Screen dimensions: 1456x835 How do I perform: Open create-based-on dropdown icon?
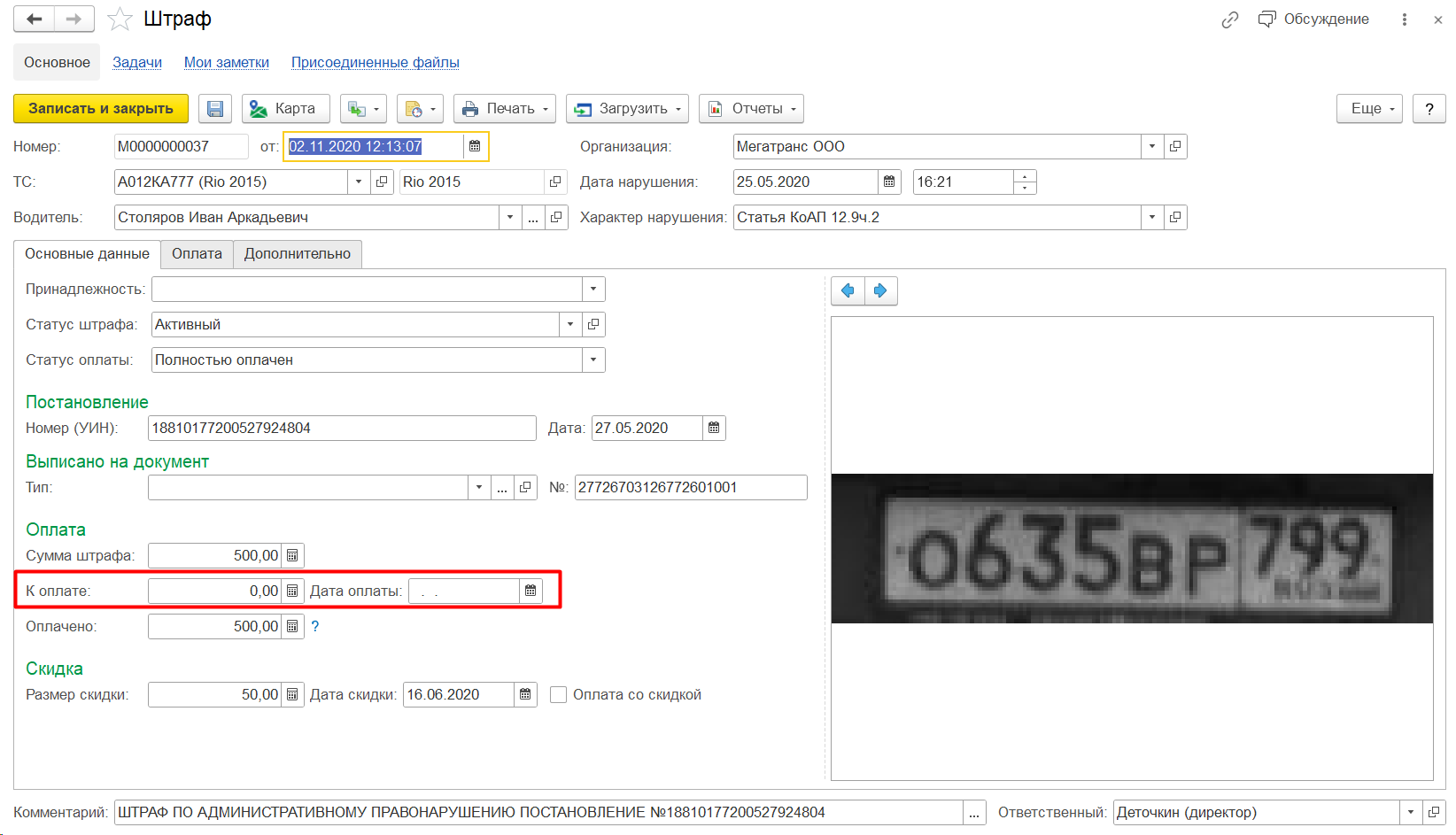pos(363,109)
